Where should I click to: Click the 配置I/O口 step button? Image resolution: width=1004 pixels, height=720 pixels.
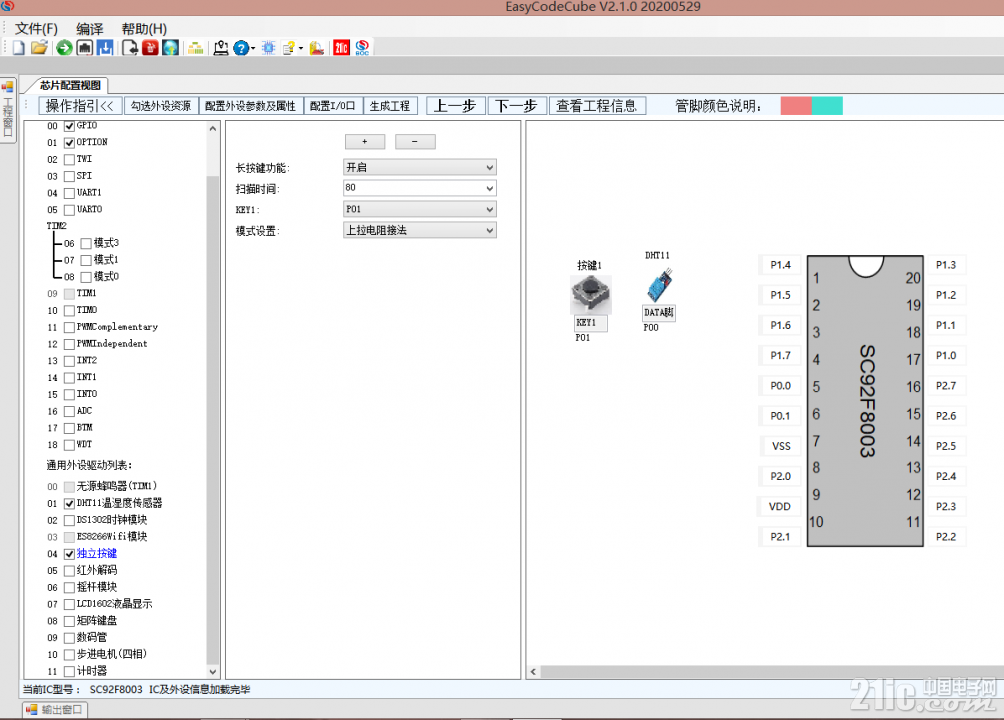pyautogui.click(x=333, y=106)
